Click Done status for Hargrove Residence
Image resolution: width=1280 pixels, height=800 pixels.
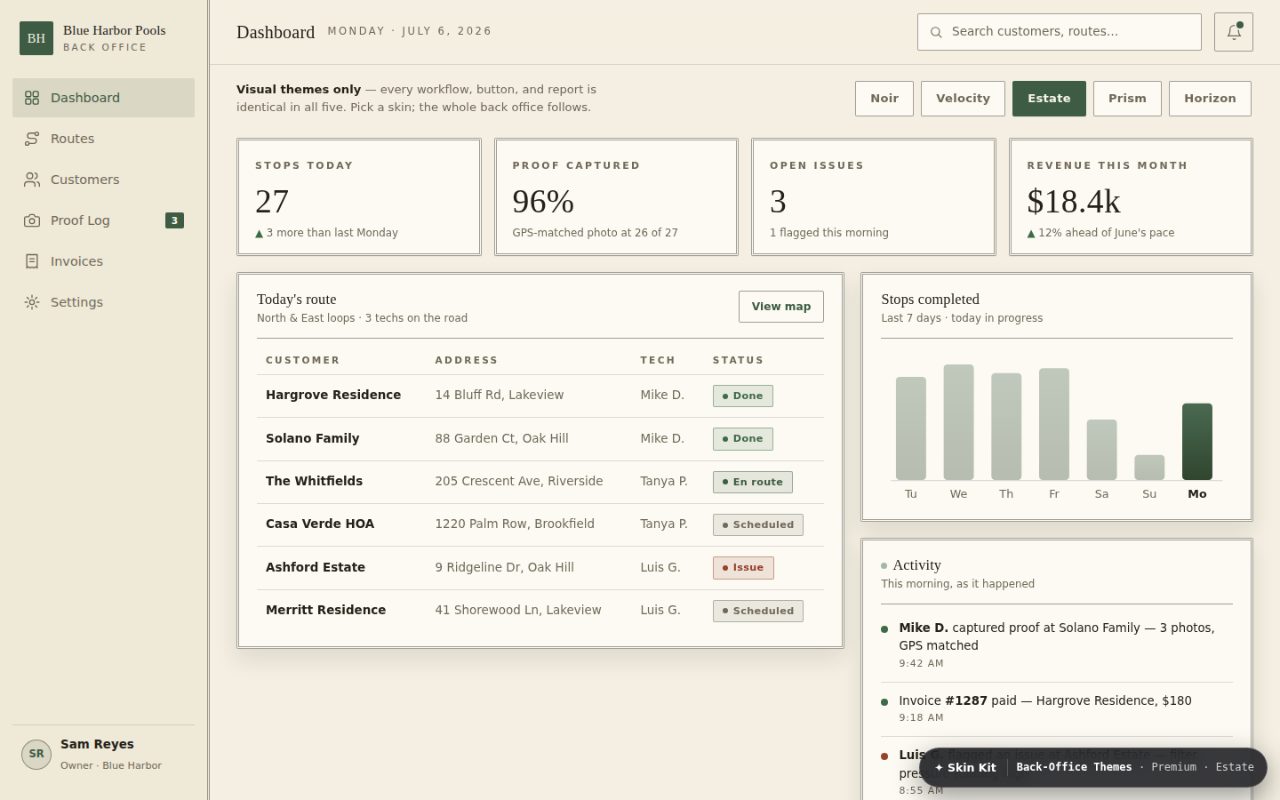[743, 396]
